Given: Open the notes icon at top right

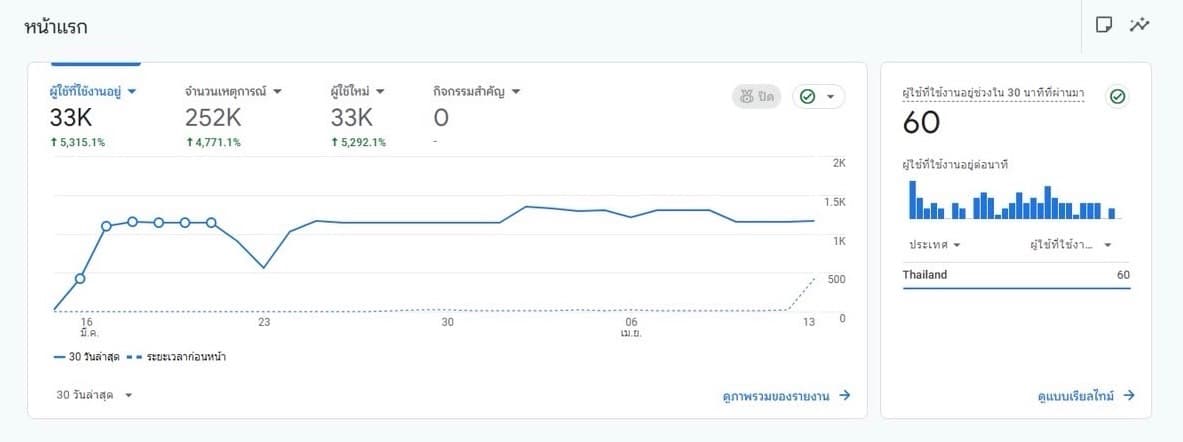Looking at the screenshot, I should click(x=1104, y=25).
